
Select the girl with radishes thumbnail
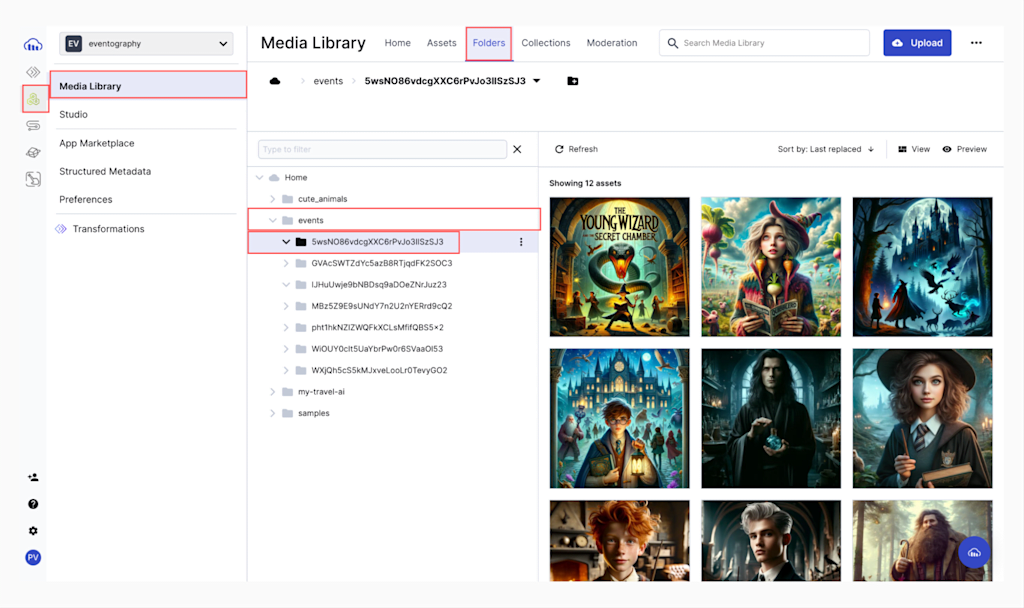[771, 267]
